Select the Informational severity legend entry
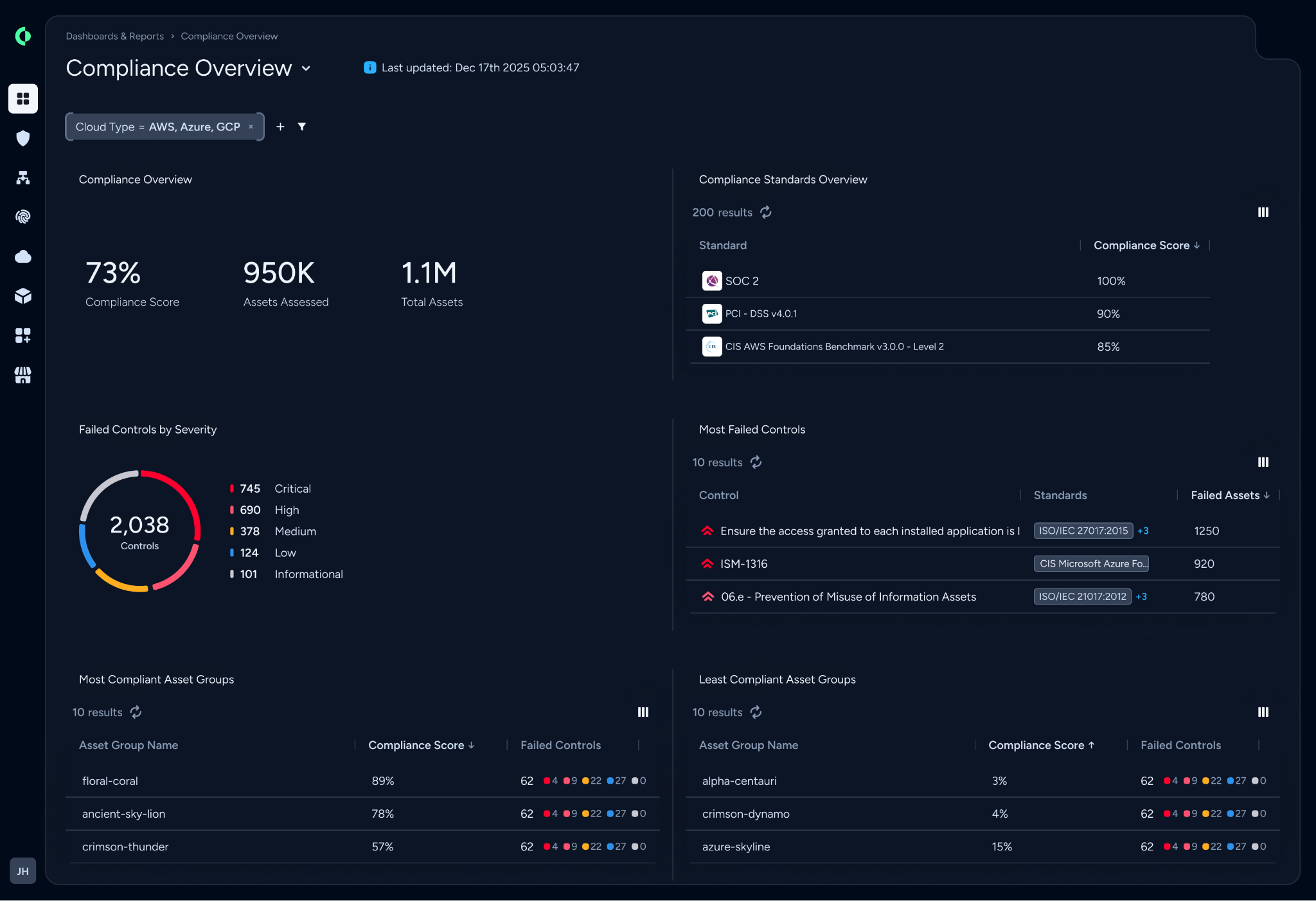Image resolution: width=1316 pixels, height=916 pixels. click(287, 574)
